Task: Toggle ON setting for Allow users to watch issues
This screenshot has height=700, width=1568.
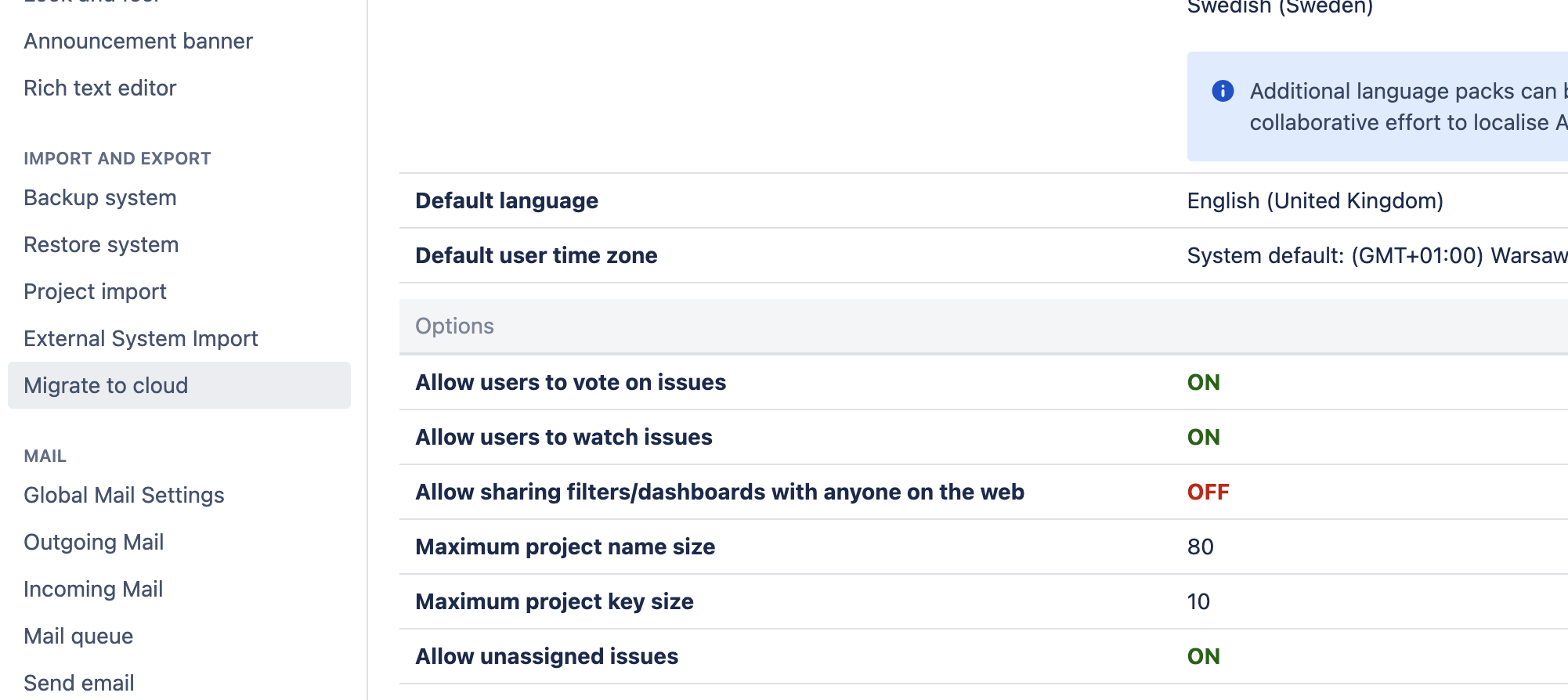Action: point(1202,437)
